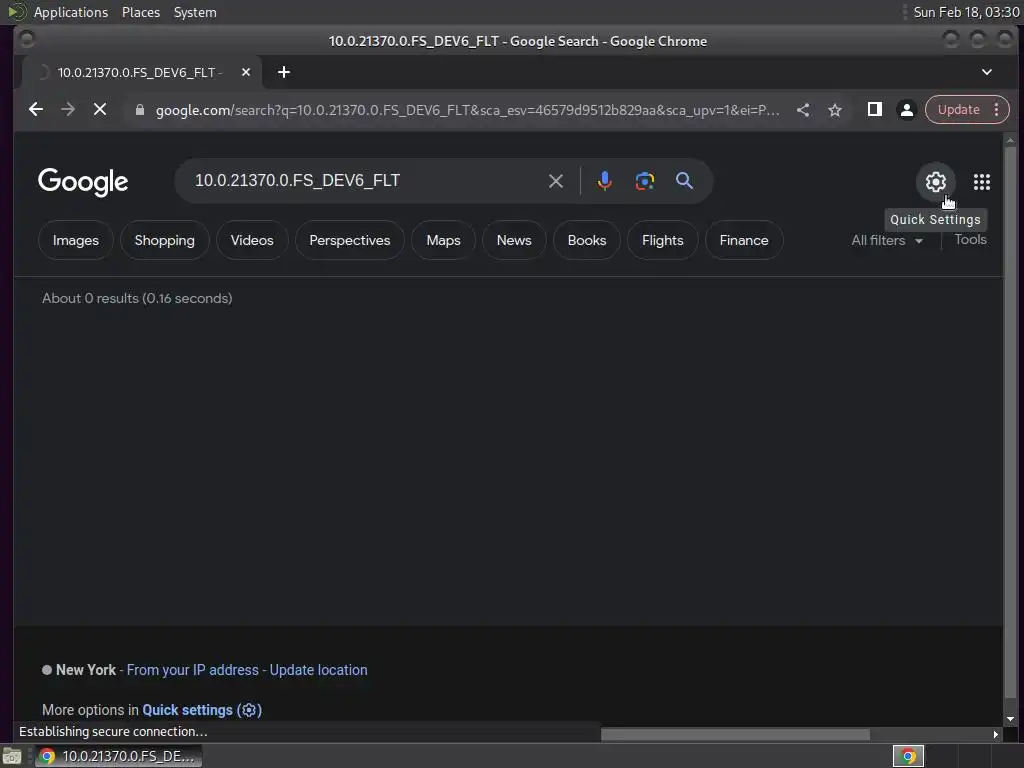Viewport: 1024px width, 768px height.
Task: Share this page using the share icon
Action: 803,110
